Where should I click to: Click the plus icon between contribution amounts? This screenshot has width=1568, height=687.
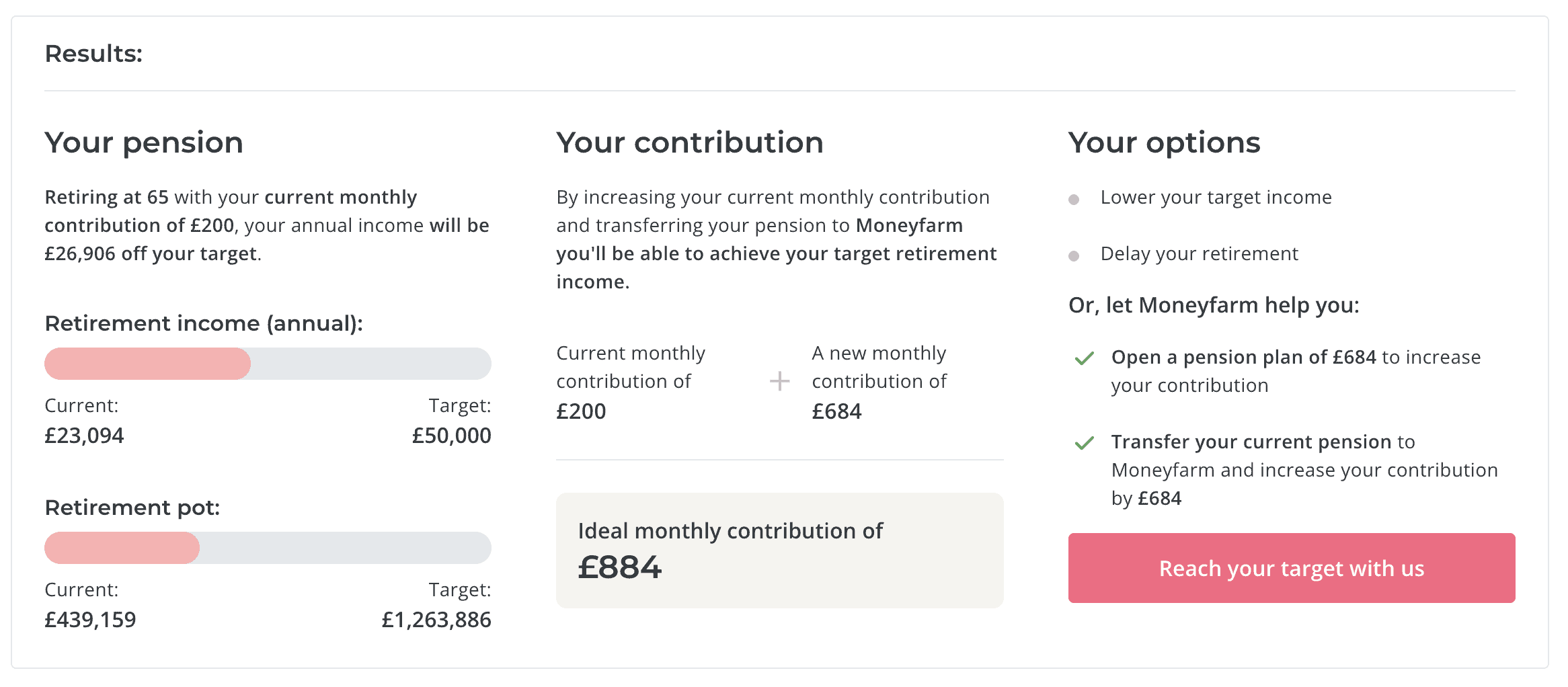pos(779,381)
